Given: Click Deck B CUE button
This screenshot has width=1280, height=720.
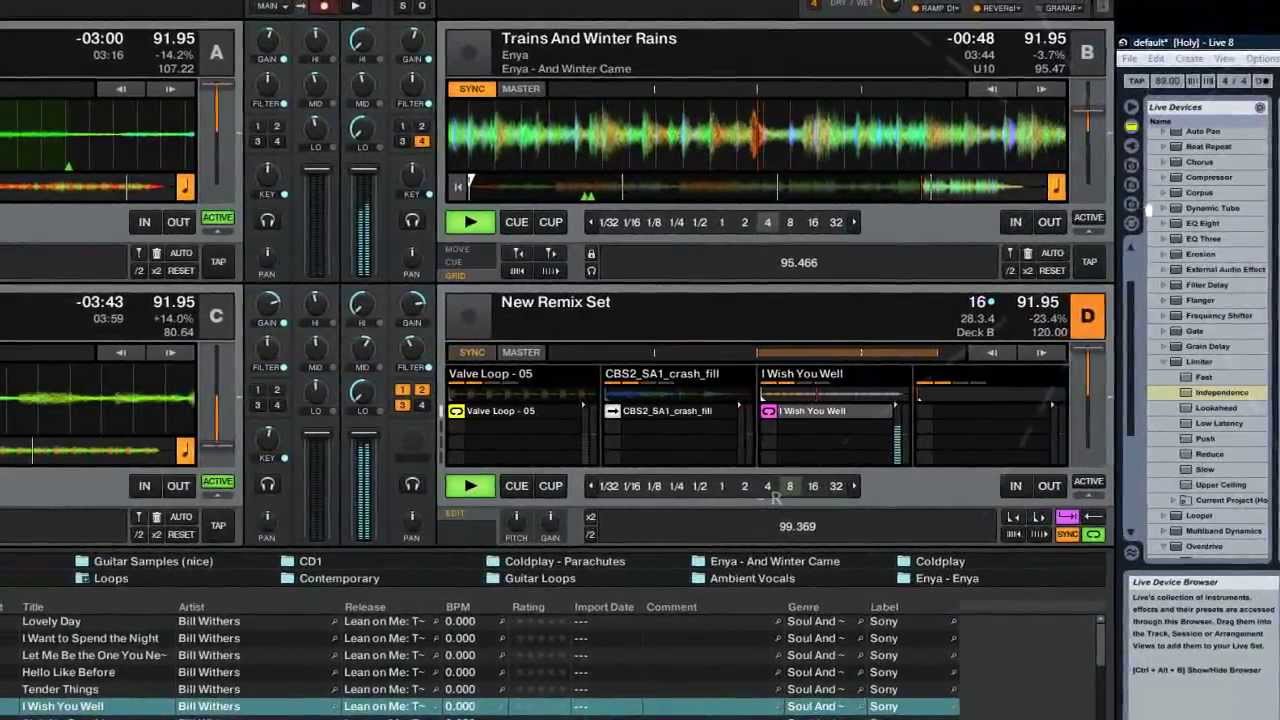Looking at the screenshot, I should tap(516, 222).
